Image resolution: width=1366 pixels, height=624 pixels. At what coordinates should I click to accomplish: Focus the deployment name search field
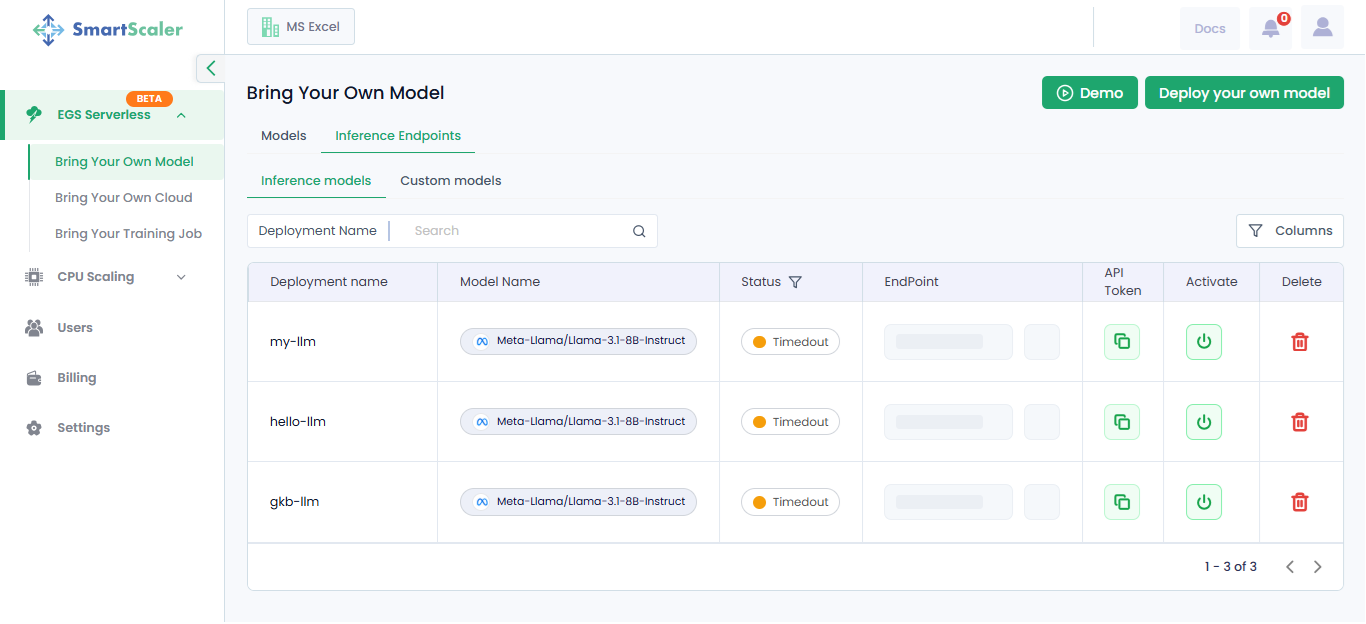point(515,231)
